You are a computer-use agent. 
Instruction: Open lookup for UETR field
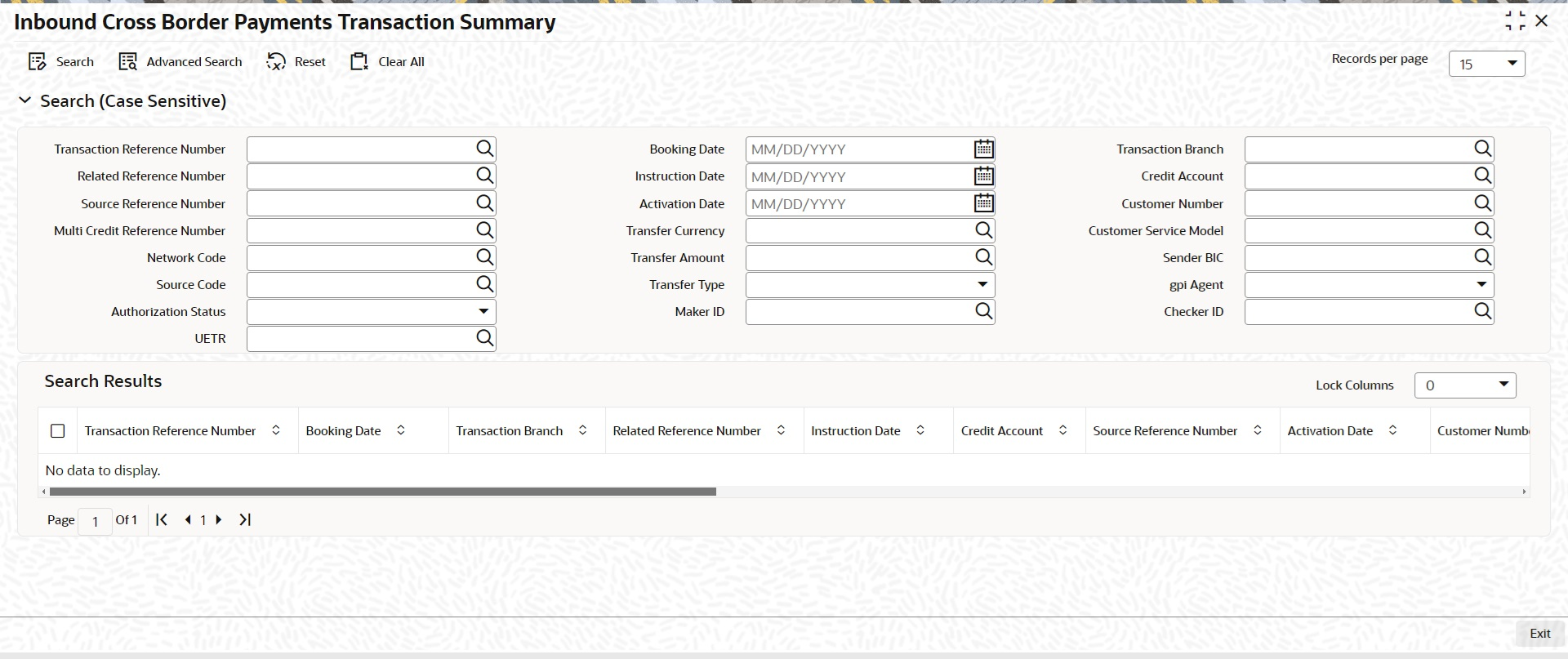tap(485, 338)
